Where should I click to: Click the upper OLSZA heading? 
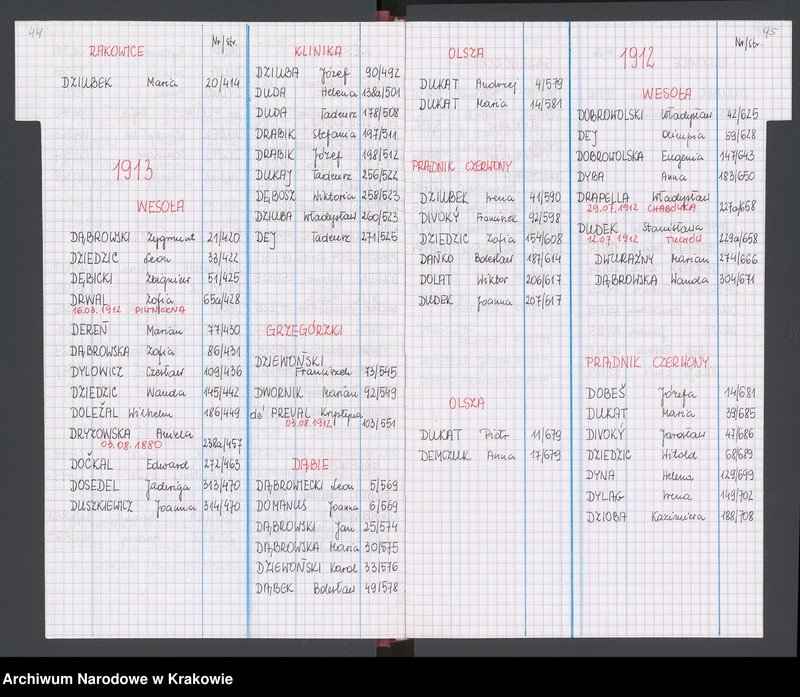pos(466,53)
